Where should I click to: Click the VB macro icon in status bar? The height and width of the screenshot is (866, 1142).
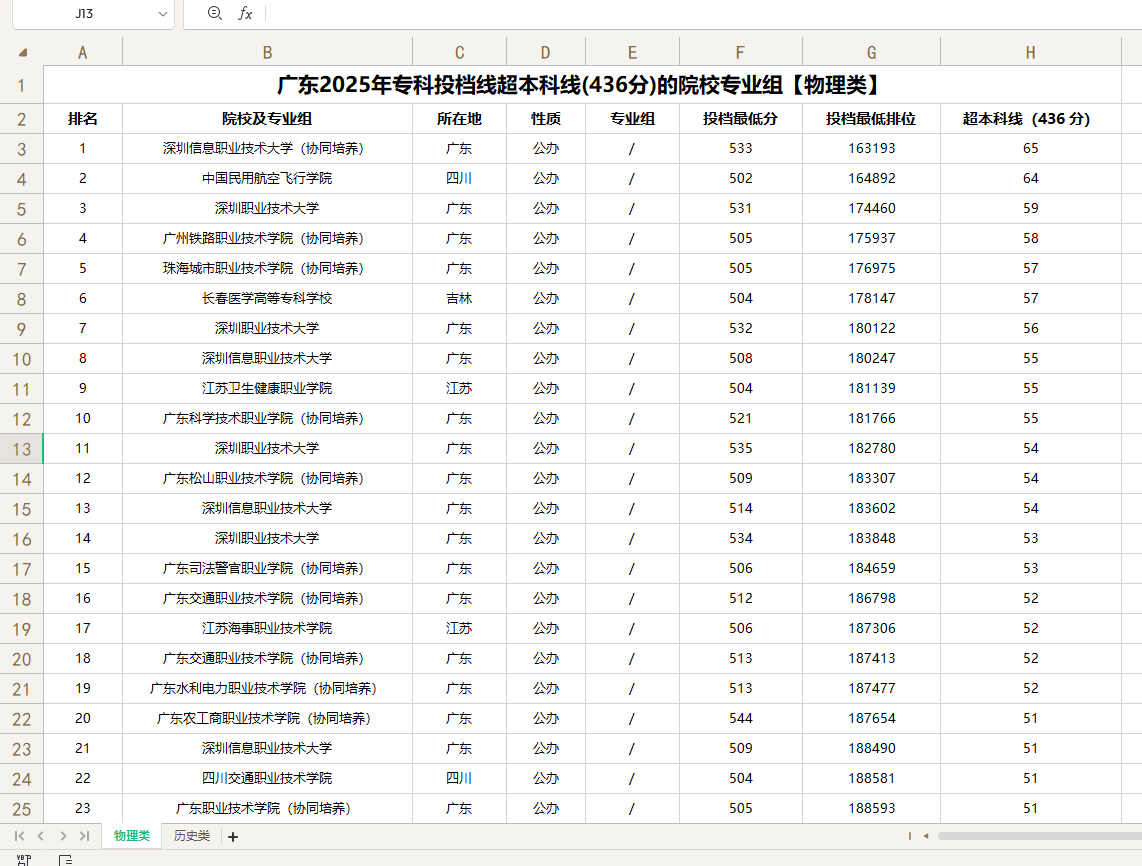click(22, 858)
